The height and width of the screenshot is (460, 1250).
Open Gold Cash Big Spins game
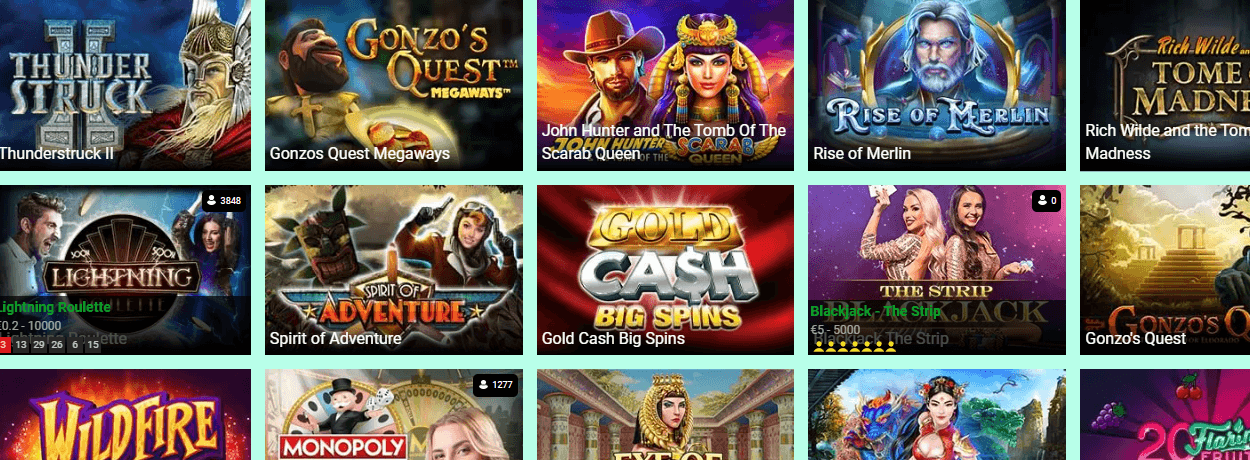[x=665, y=270]
